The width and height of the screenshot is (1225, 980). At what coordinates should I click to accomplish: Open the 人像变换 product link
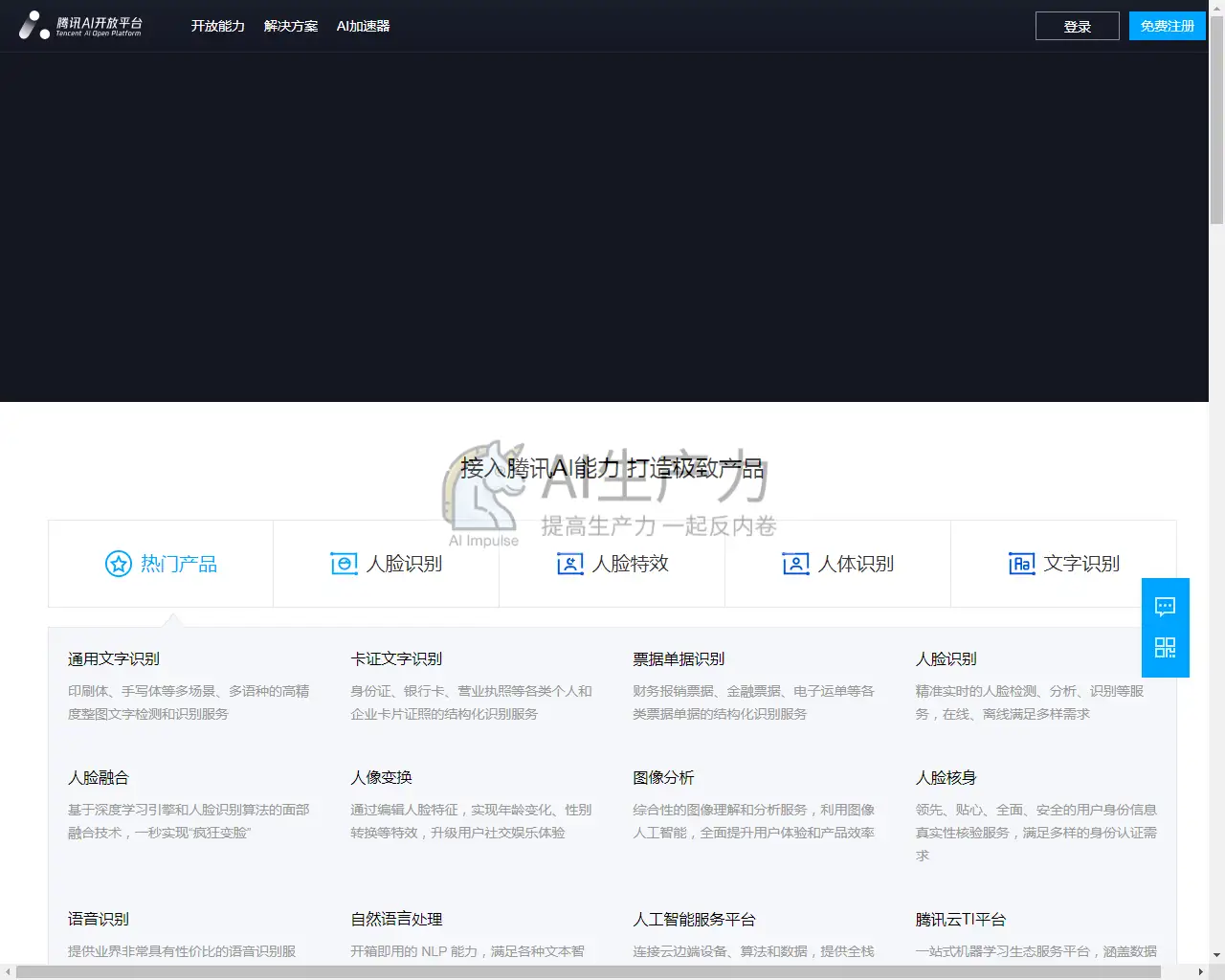[381, 777]
